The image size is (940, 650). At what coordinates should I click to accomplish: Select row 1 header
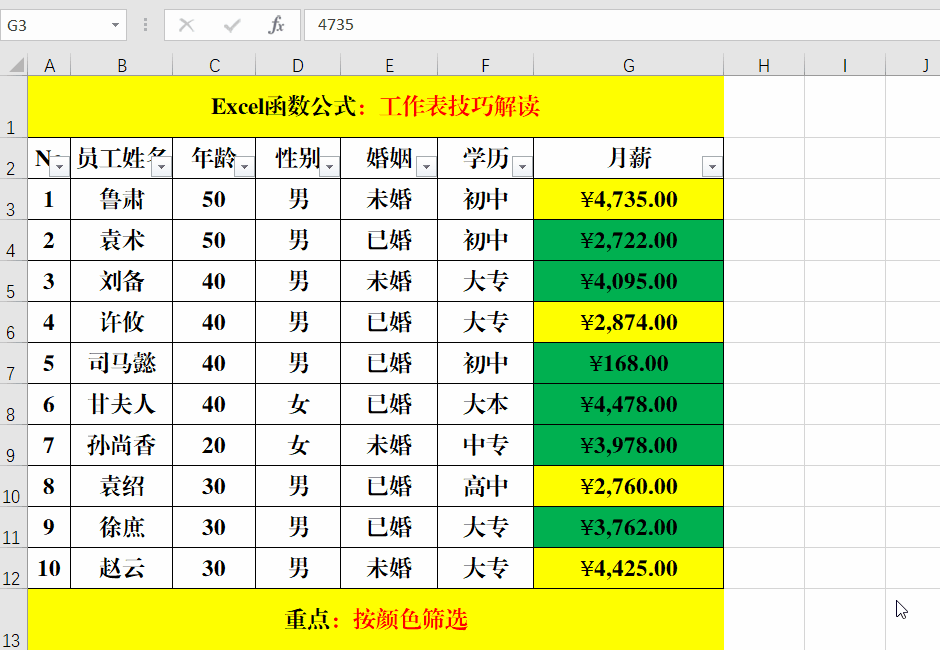tap(13, 107)
